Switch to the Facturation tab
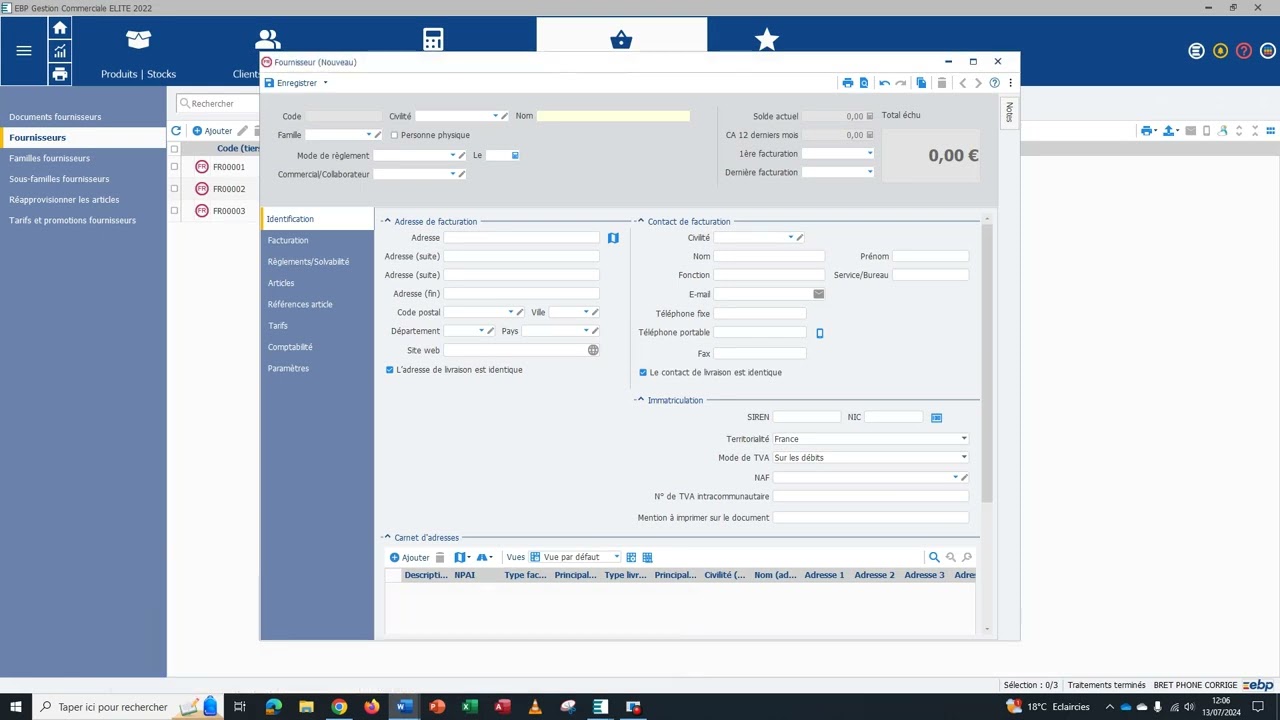 coord(288,240)
